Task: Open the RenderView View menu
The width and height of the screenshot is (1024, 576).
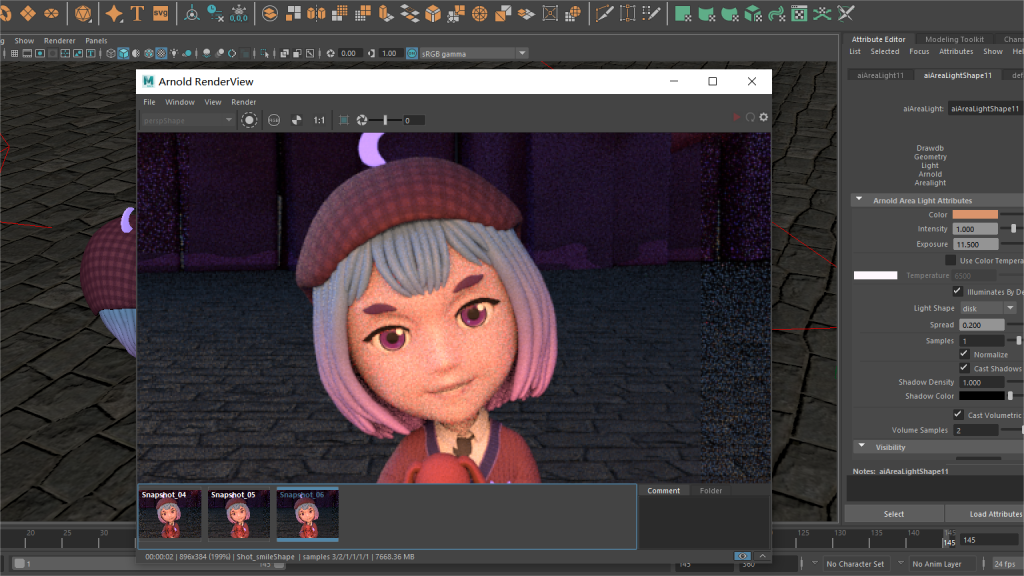Action: click(x=213, y=102)
